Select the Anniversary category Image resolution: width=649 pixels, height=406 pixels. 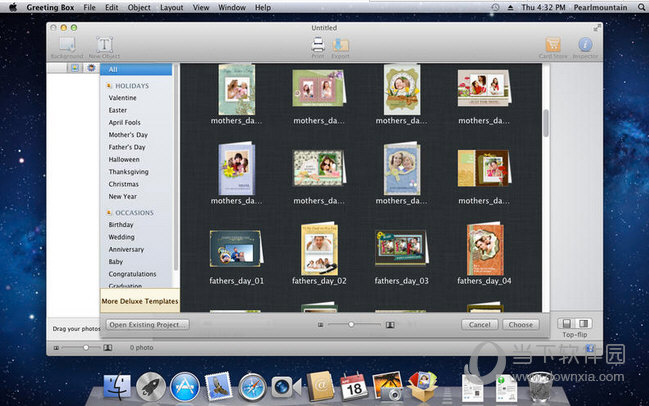coord(126,250)
